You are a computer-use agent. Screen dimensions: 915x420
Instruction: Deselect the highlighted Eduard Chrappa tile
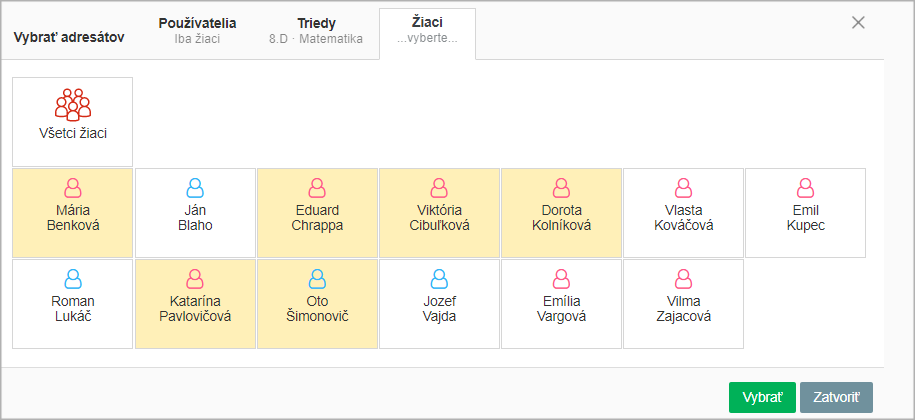pyautogui.click(x=317, y=213)
